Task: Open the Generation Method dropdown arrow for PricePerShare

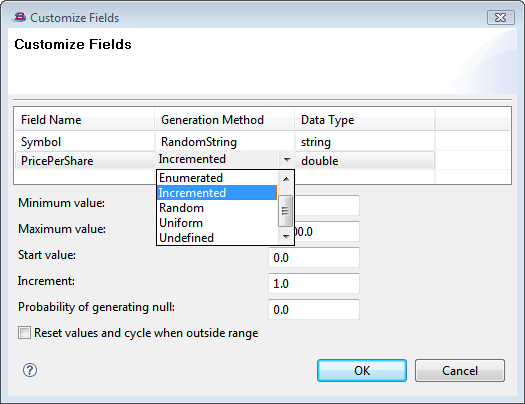Action: pos(287,160)
